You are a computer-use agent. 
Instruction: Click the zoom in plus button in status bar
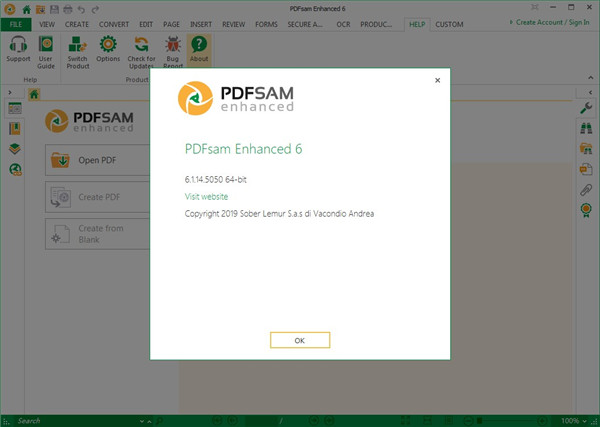coord(543,421)
